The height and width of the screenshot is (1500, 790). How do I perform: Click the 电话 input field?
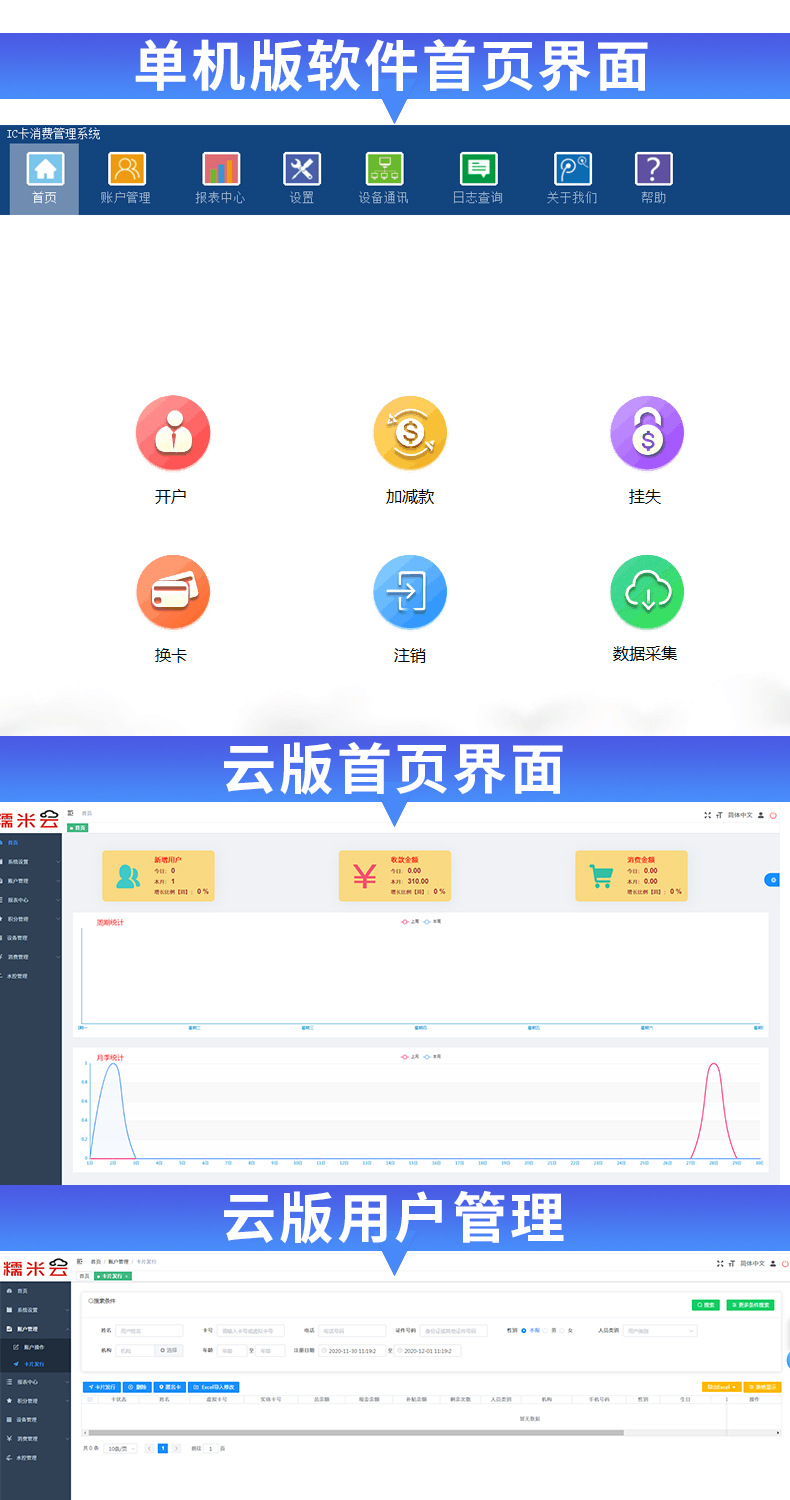coord(352,1331)
